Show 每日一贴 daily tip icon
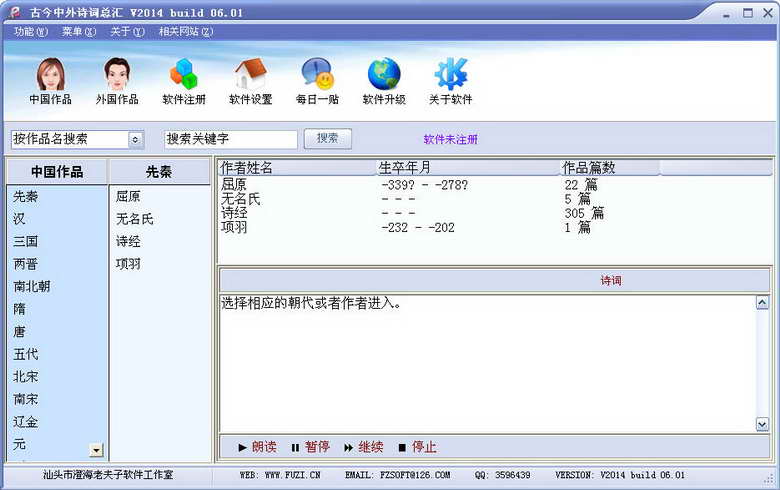This screenshot has width=780, height=490. pos(317,81)
